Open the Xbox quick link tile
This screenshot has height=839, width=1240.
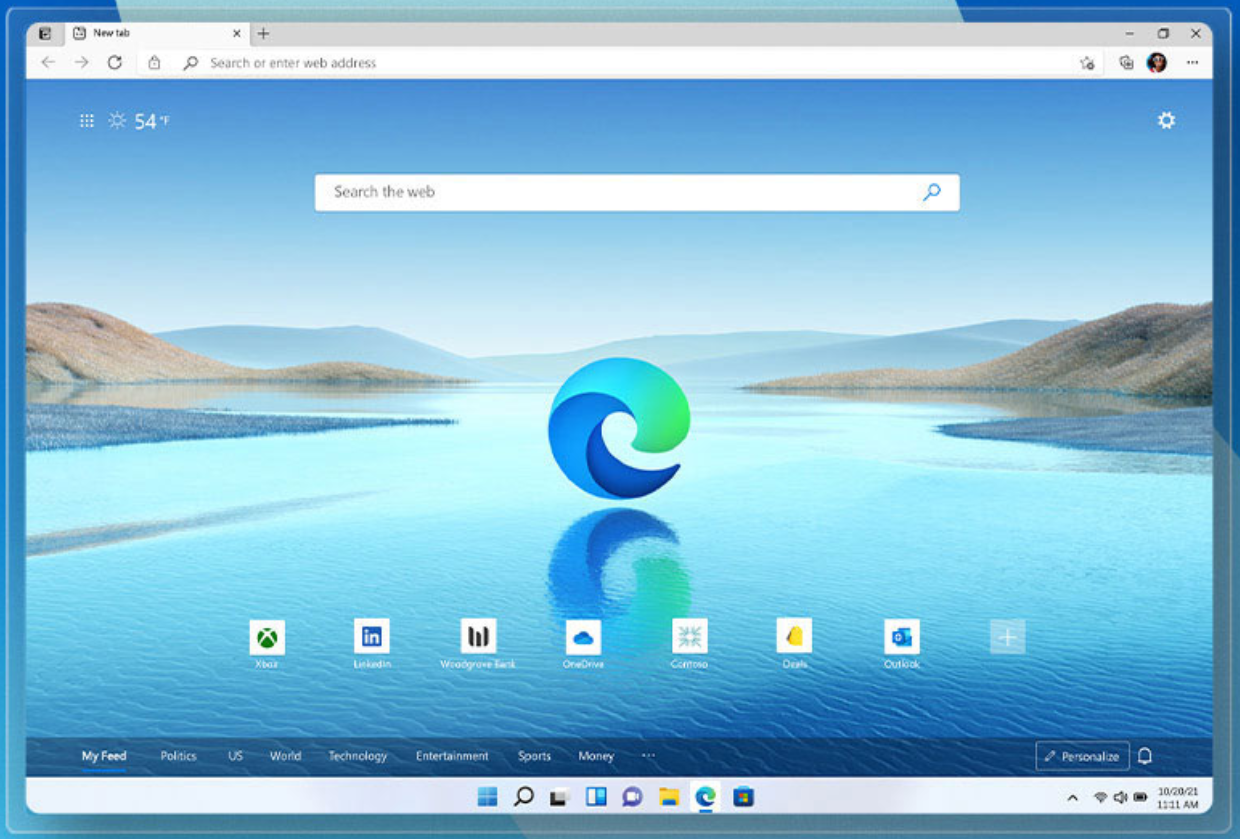click(x=267, y=637)
